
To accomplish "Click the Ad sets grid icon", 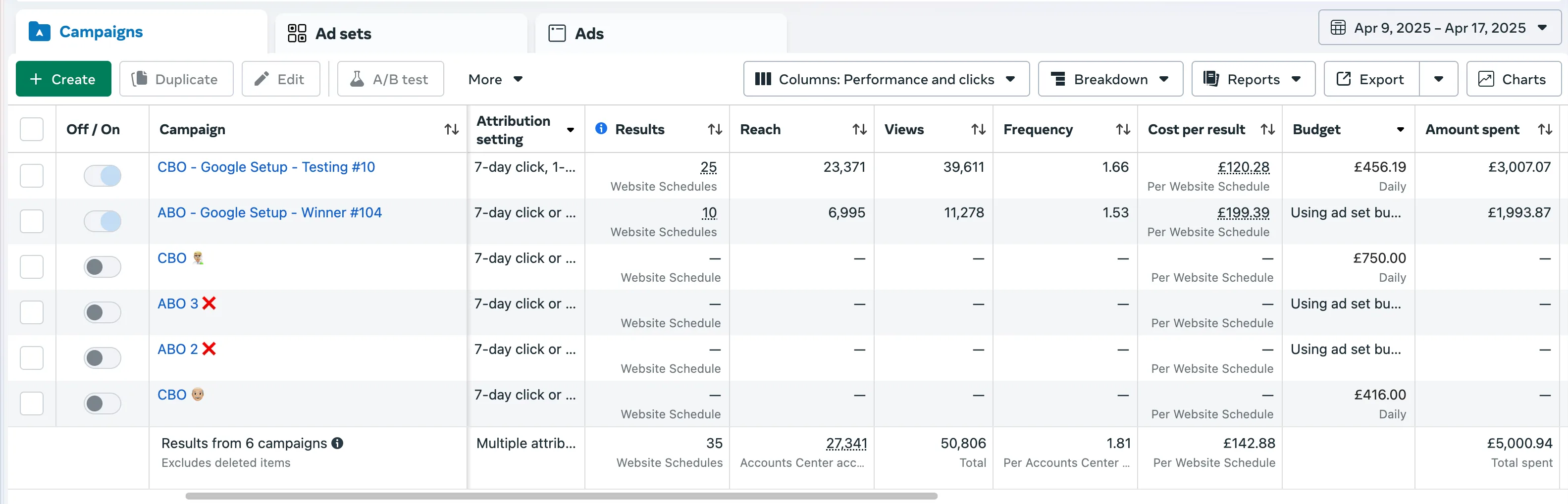I will click(297, 33).
